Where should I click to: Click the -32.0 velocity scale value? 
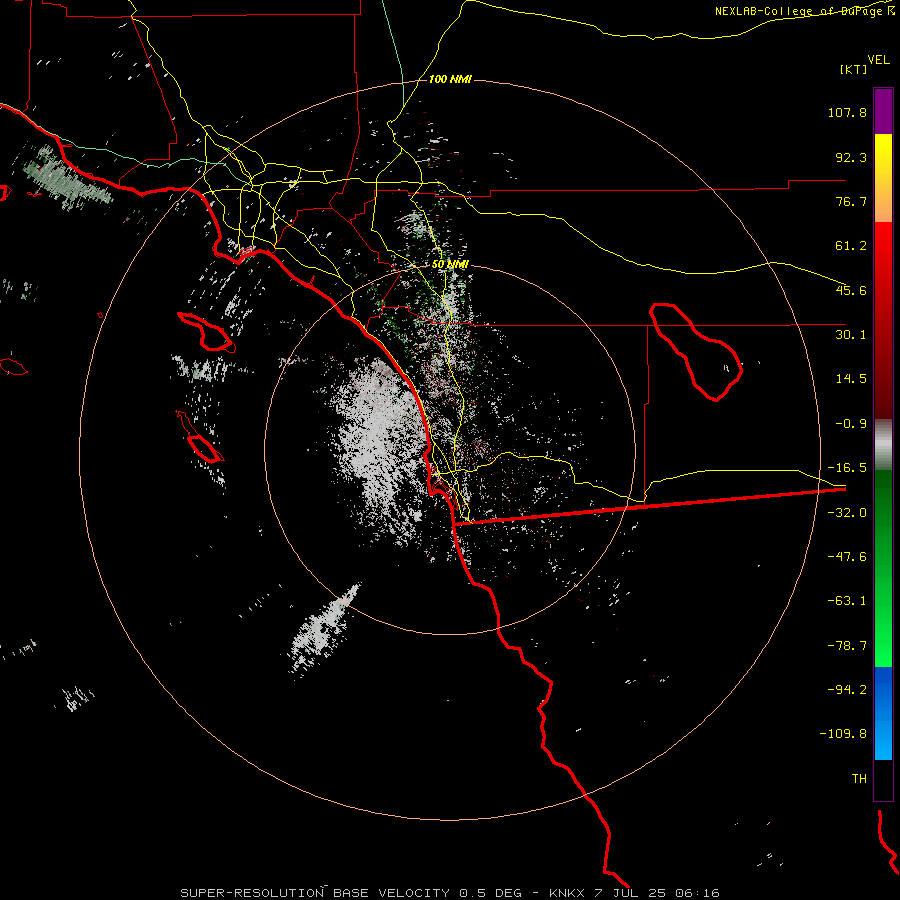coord(847,513)
